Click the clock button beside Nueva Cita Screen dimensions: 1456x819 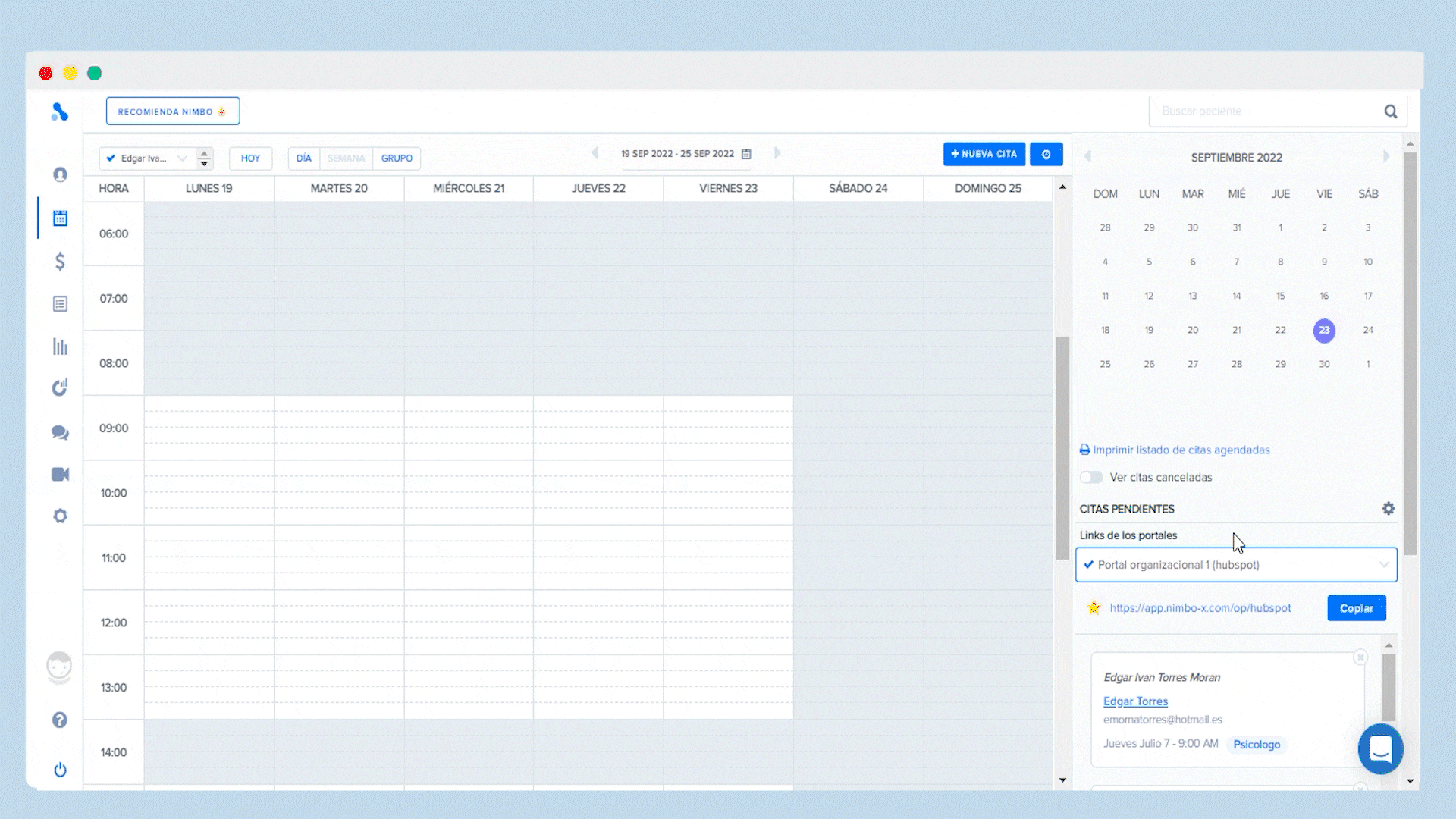pos(1046,154)
